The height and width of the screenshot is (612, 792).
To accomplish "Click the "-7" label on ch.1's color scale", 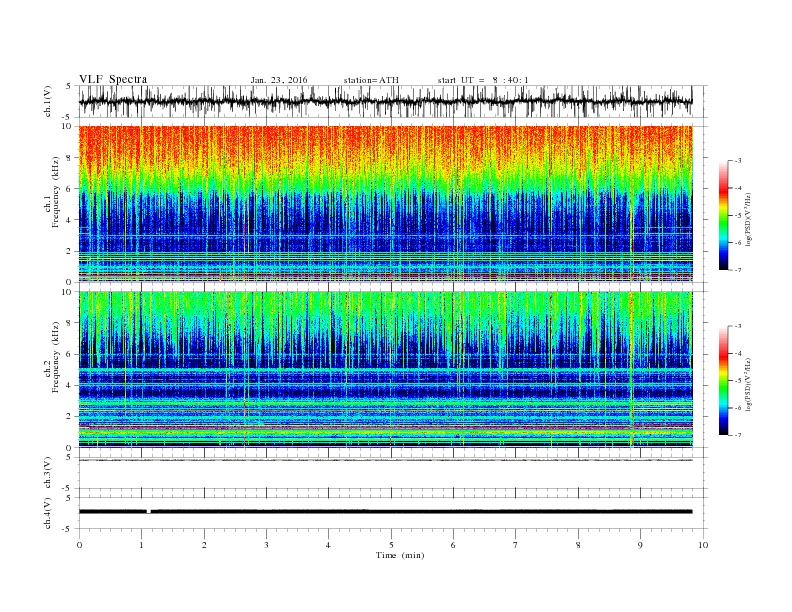I will (738, 270).
